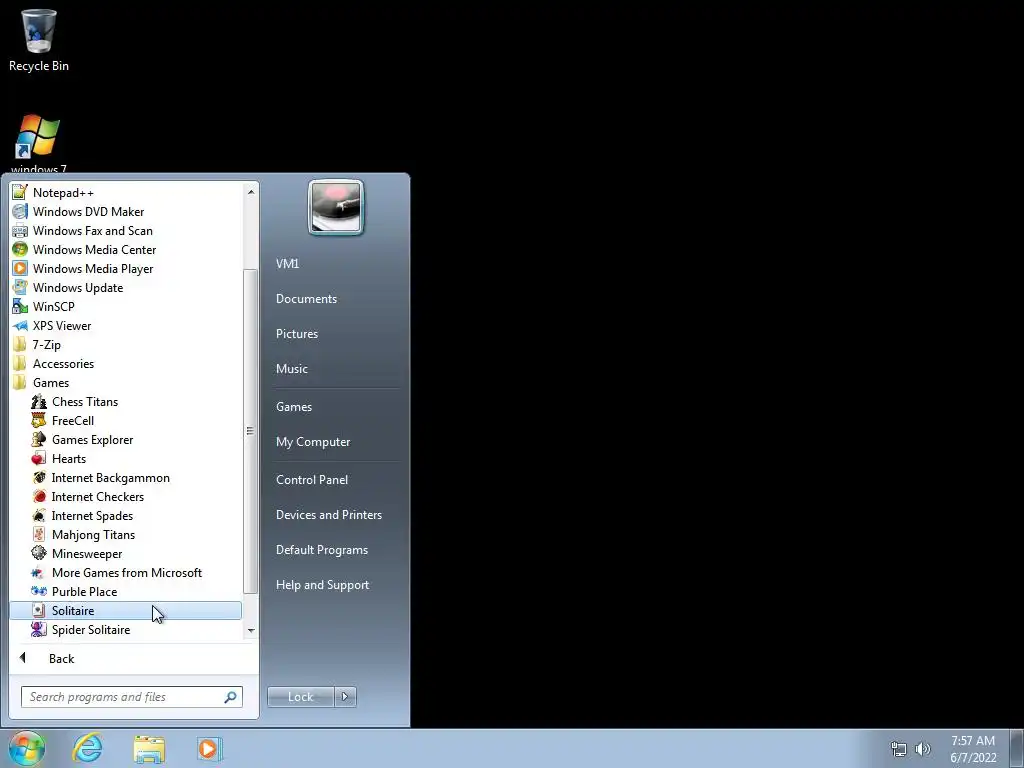This screenshot has height=768, width=1024.
Task: Launch FreeCell
Action: [125, 421]
